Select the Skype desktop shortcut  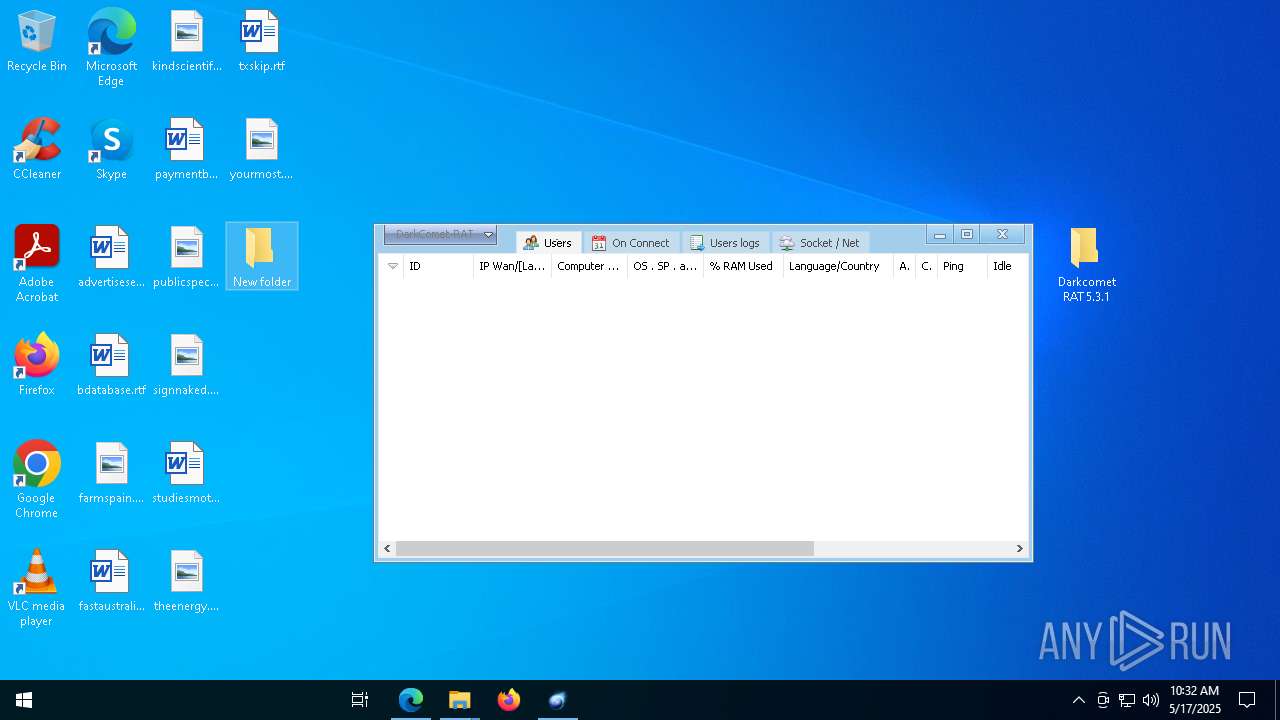111,150
